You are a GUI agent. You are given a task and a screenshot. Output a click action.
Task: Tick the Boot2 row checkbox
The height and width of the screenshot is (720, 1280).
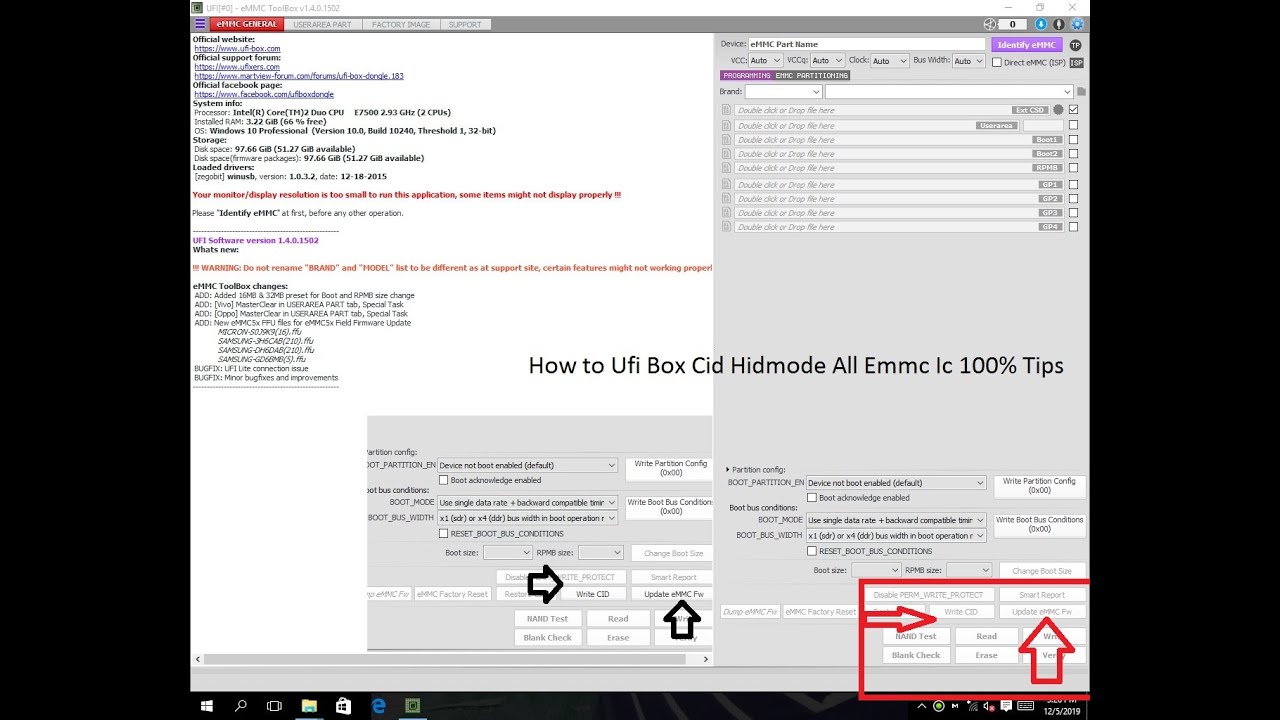[x=1073, y=154]
